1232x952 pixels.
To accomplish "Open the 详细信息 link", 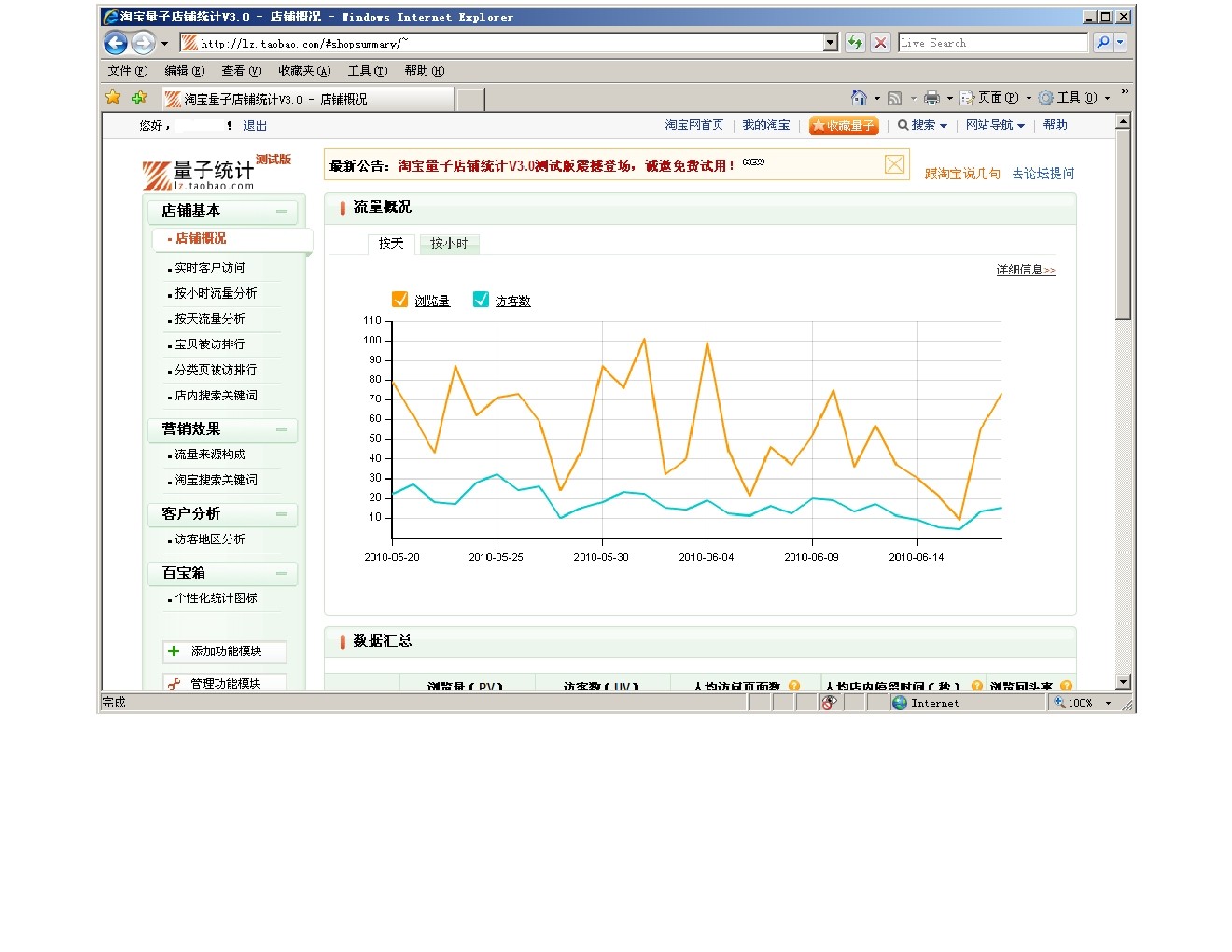I will pos(1025,270).
